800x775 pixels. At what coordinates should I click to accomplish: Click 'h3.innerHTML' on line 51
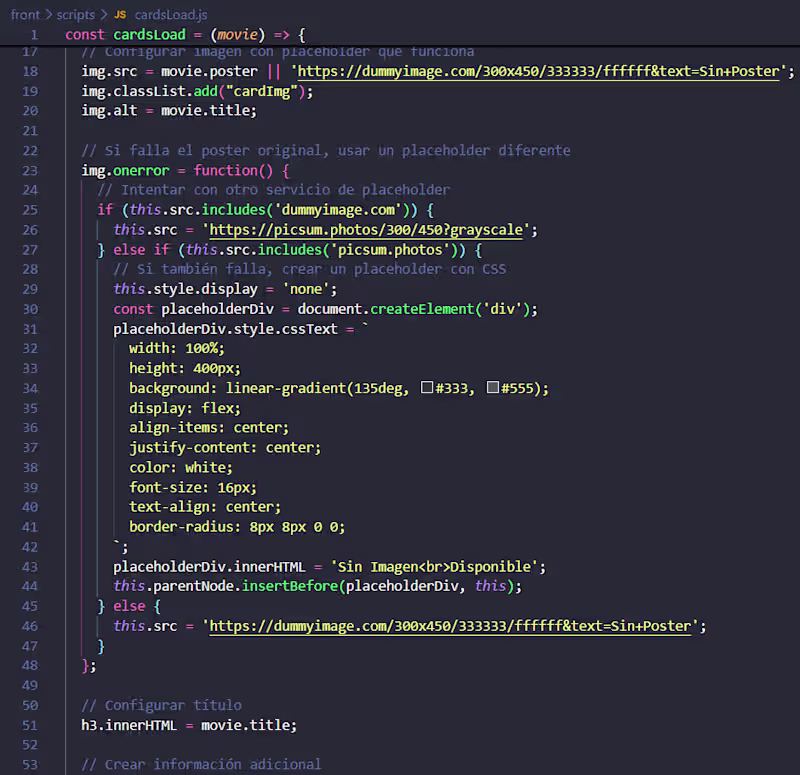click(x=129, y=725)
